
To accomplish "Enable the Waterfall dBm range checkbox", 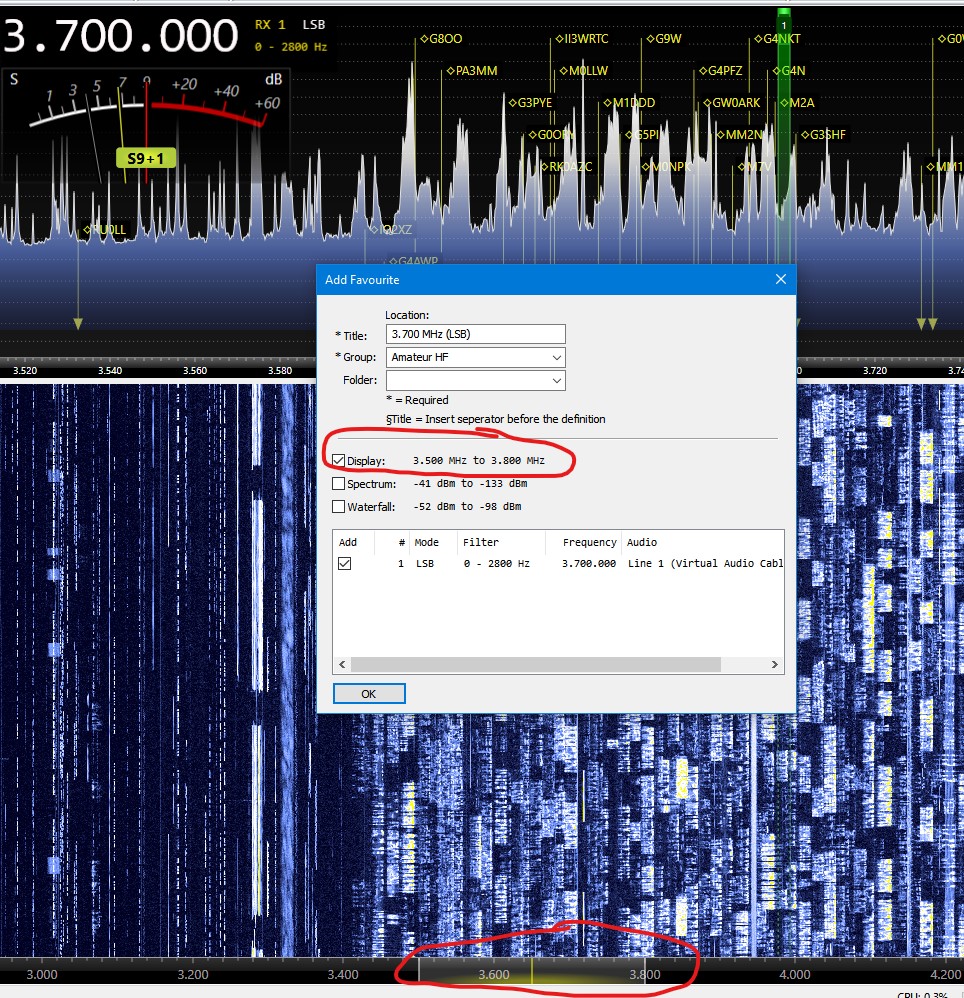I will pos(339,507).
